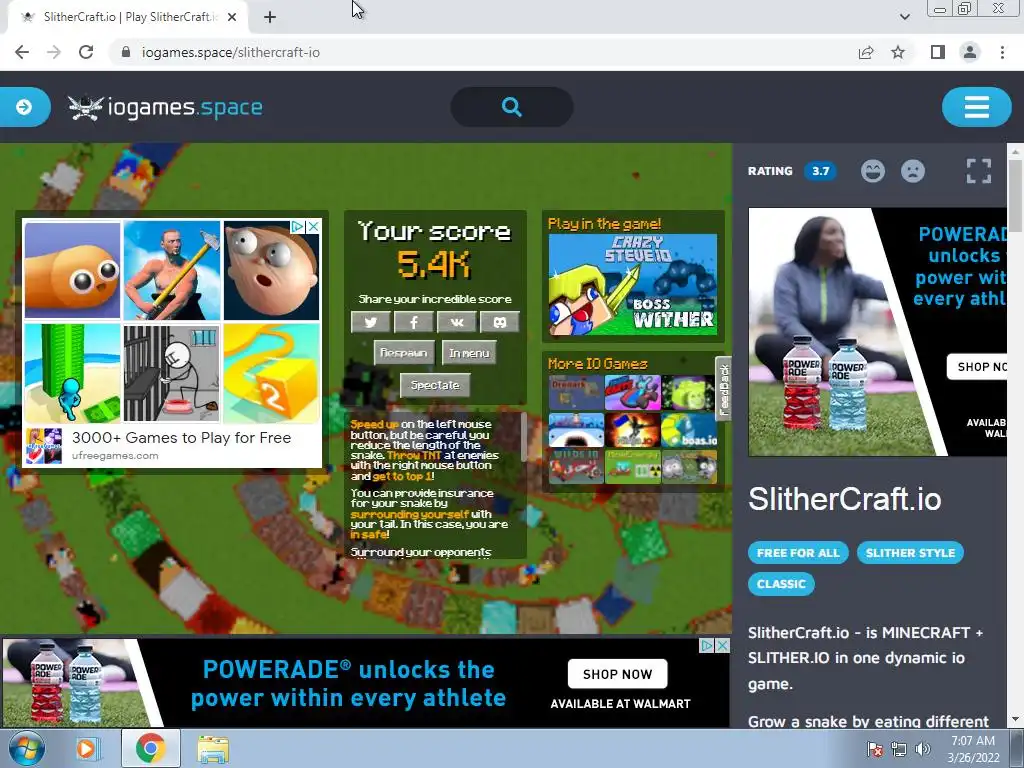
Task: Open File Explorer from taskbar
Action: coord(213,748)
